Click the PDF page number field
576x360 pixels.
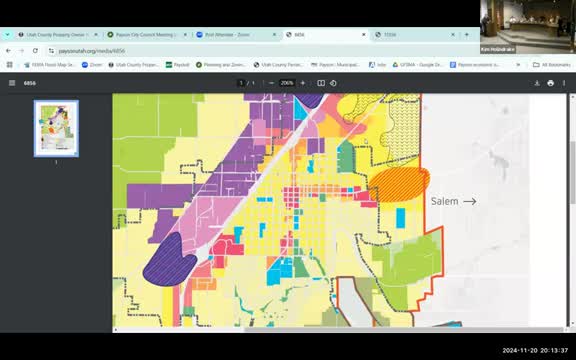pos(241,83)
